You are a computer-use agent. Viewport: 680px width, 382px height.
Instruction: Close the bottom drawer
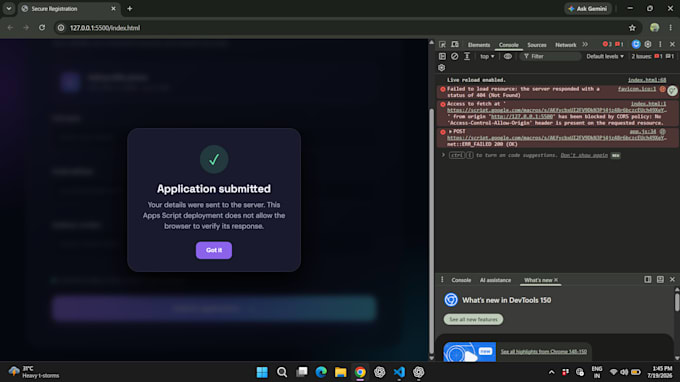(x=672, y=280)
